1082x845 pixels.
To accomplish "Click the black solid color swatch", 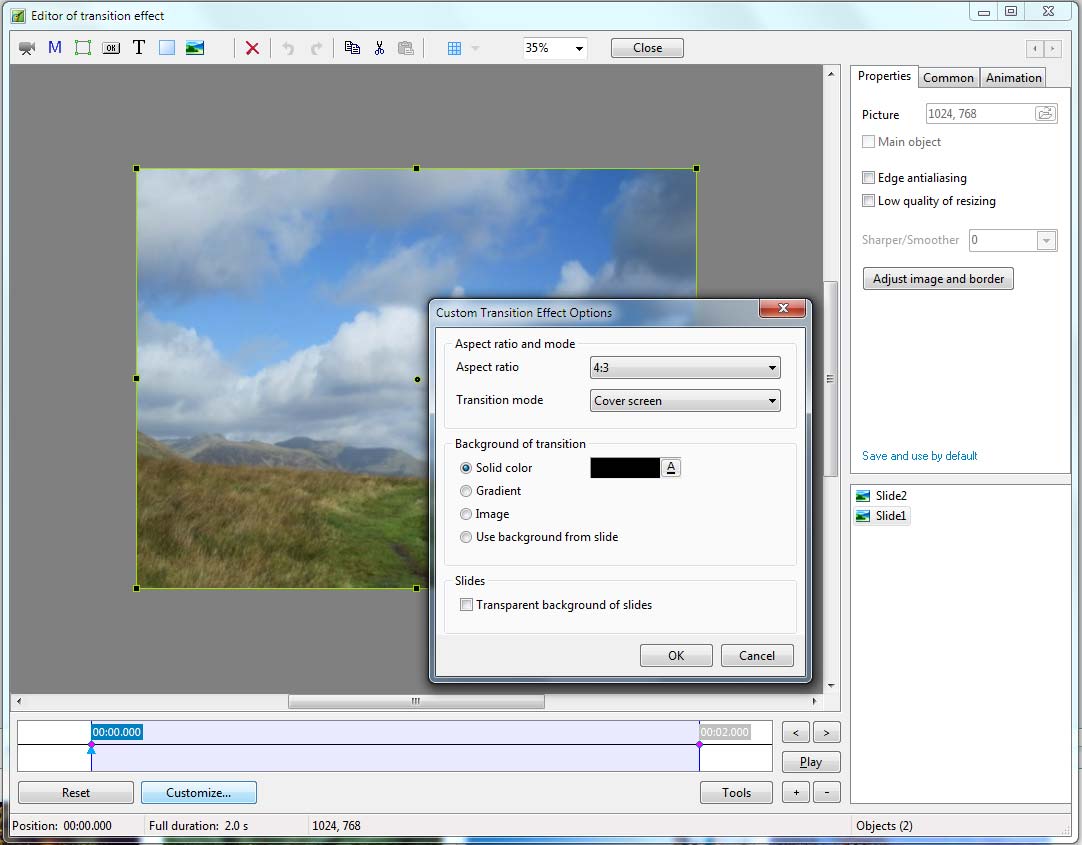I will point(625,468).
